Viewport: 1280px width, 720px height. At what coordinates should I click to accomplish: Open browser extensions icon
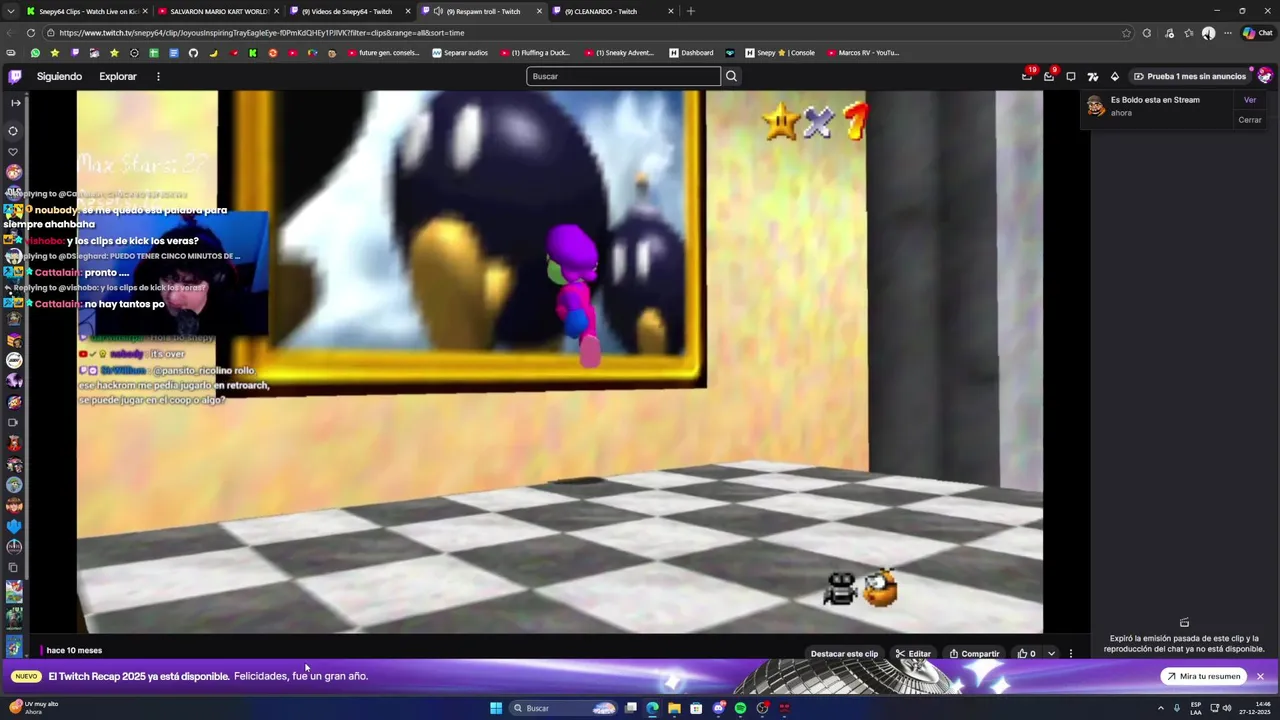click(x=1147, y=32)
